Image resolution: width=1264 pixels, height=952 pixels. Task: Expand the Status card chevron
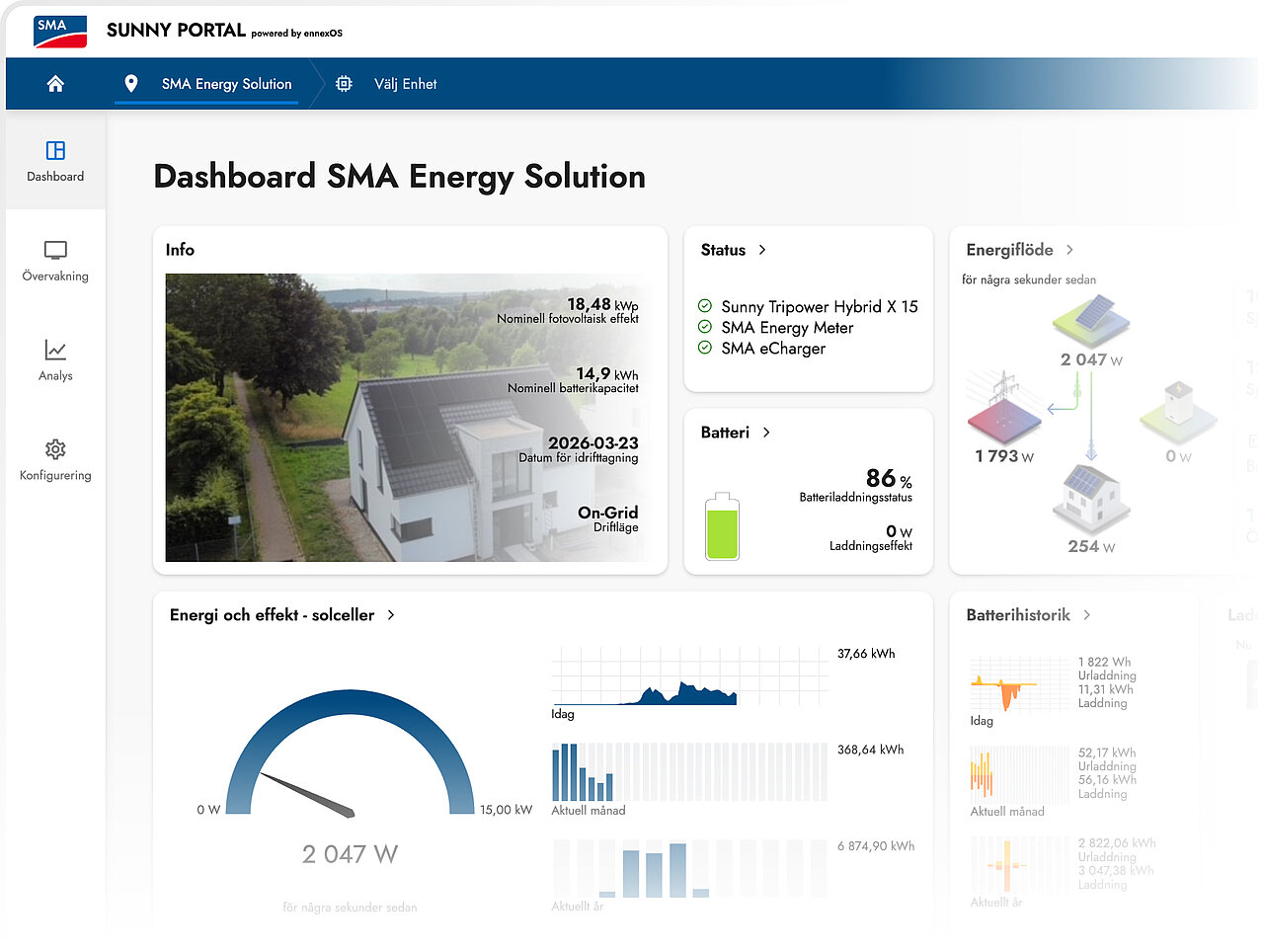click(762, 250)
